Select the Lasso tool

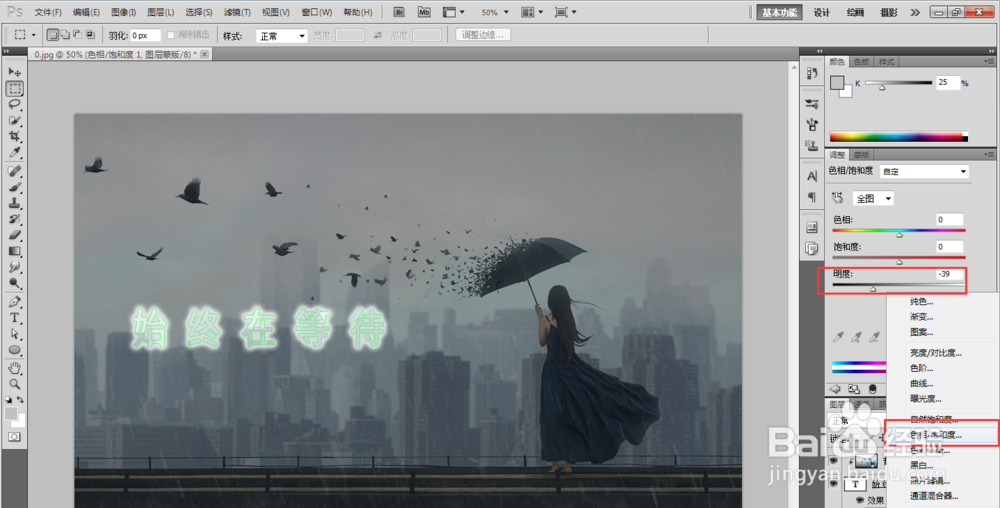pos(15,105)
